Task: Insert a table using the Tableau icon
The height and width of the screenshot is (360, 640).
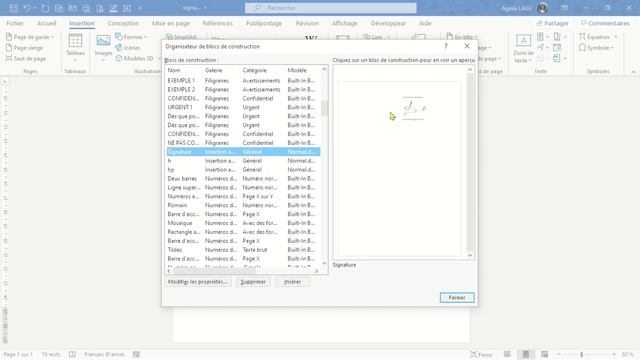Action: click(75, 41)
